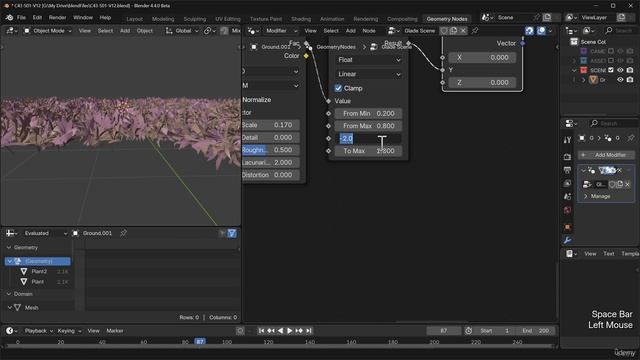Open the Global transform orientation dropdown
The image size is (640, 360).
tap(182, 31)
